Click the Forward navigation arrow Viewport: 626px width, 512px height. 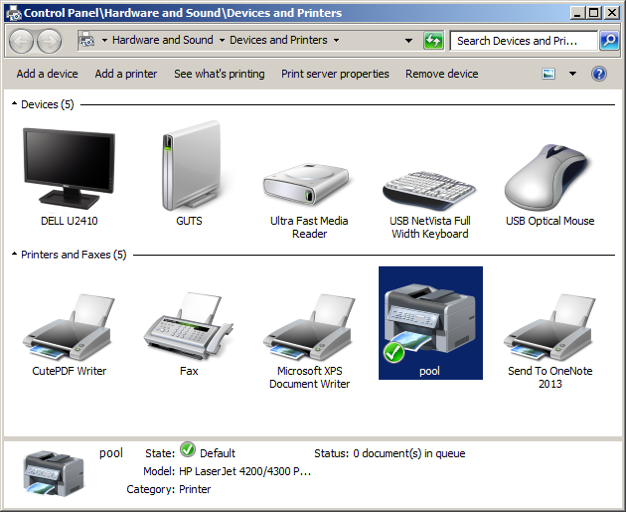pyautogui.click(x=49, y=41)
